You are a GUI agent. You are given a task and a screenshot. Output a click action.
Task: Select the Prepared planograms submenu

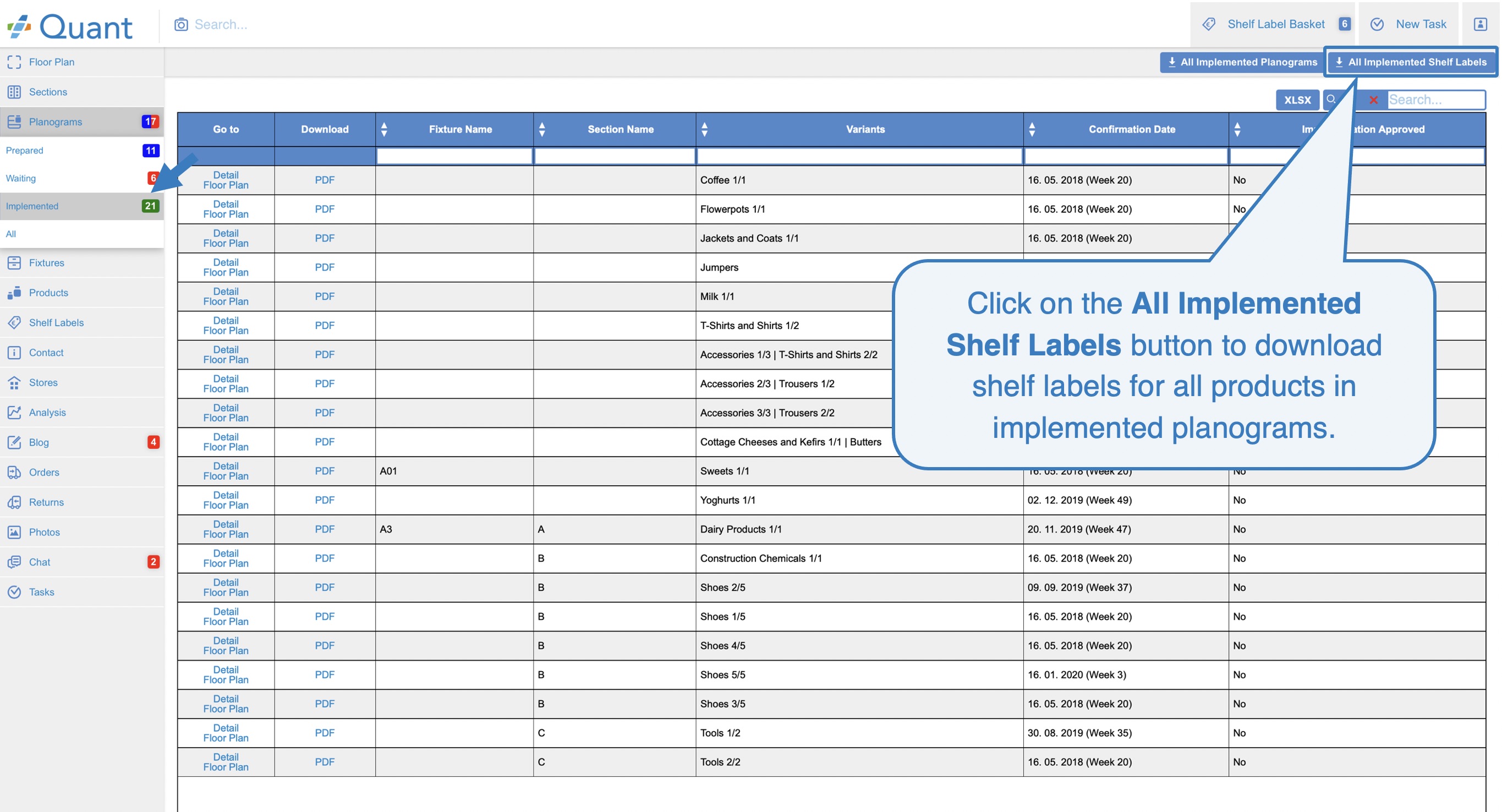tap(81, 150)
